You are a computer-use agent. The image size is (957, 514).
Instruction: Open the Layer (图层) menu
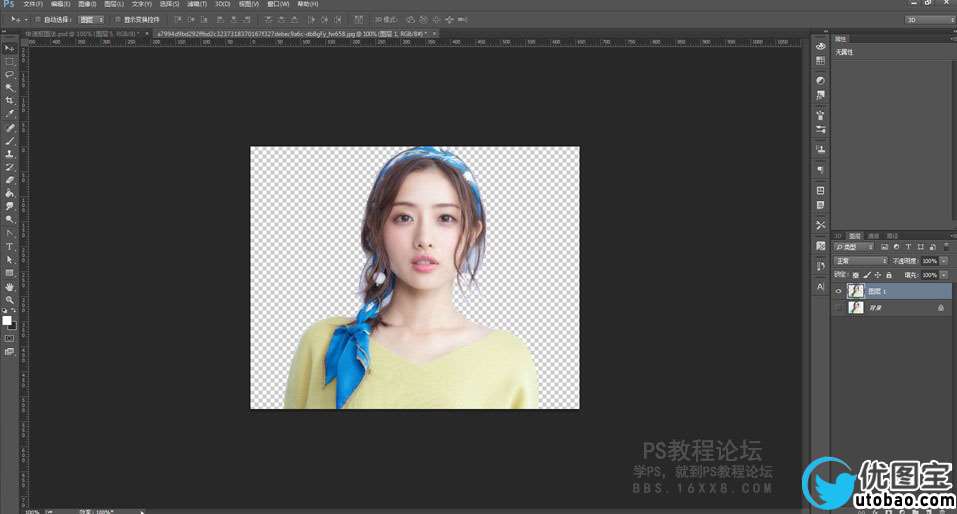(x=114, y=4)
